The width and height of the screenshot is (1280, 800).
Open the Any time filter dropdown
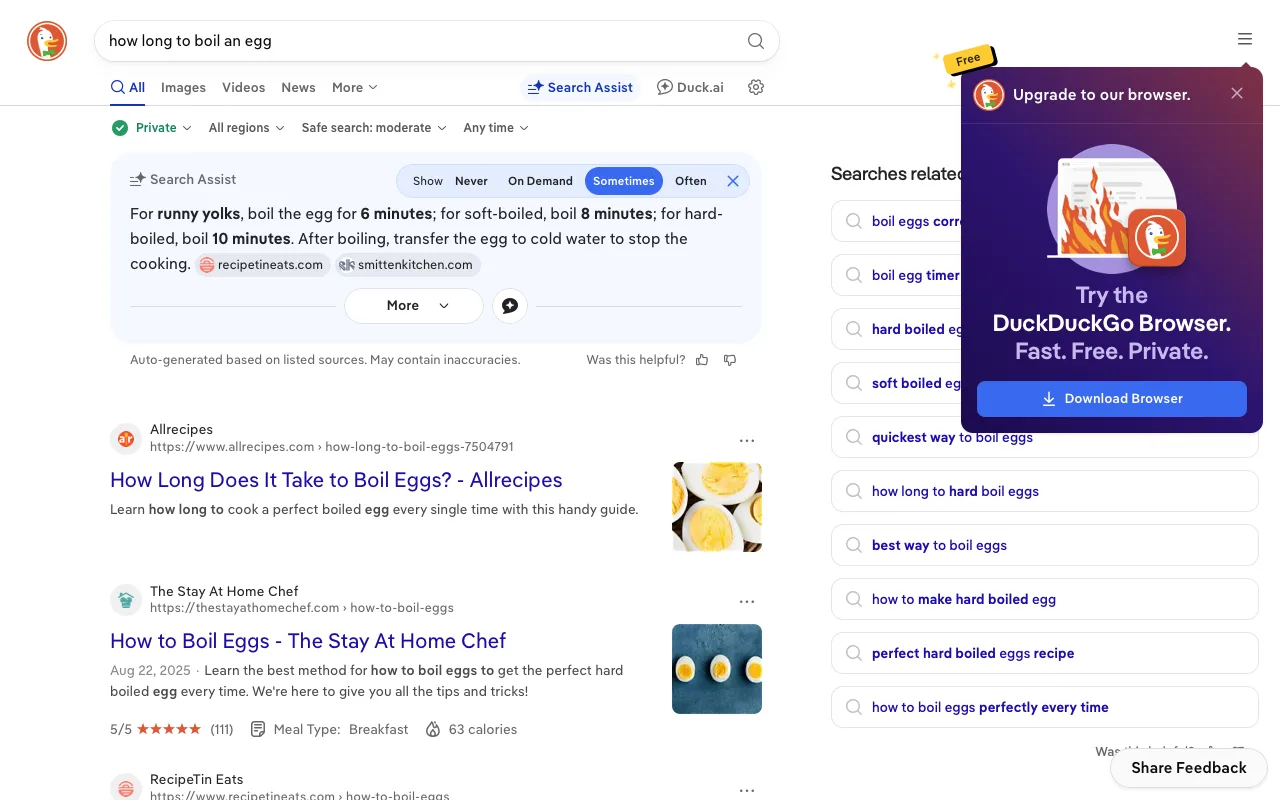(496, 128)
